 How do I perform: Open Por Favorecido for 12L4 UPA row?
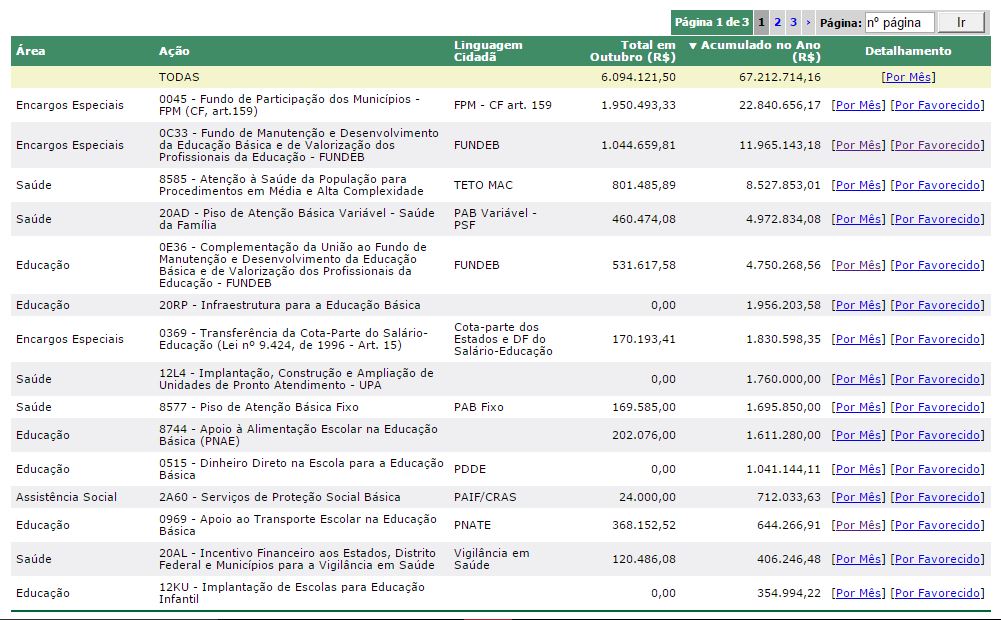point(937,379)
